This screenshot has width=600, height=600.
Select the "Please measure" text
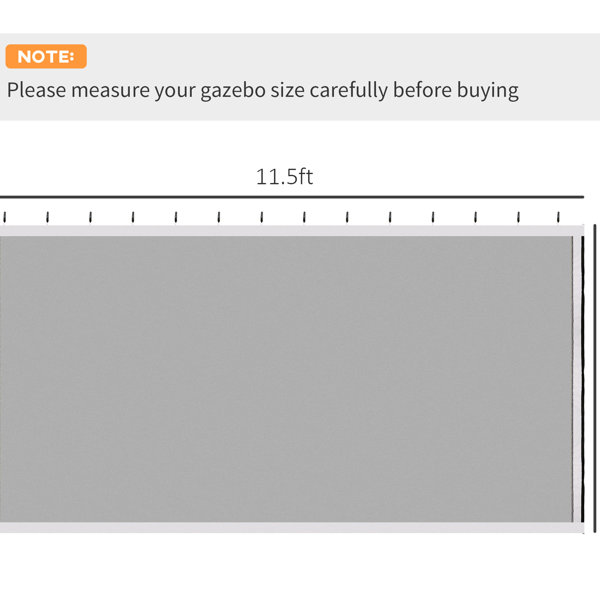pyautogui.click(x=78, y=90)
